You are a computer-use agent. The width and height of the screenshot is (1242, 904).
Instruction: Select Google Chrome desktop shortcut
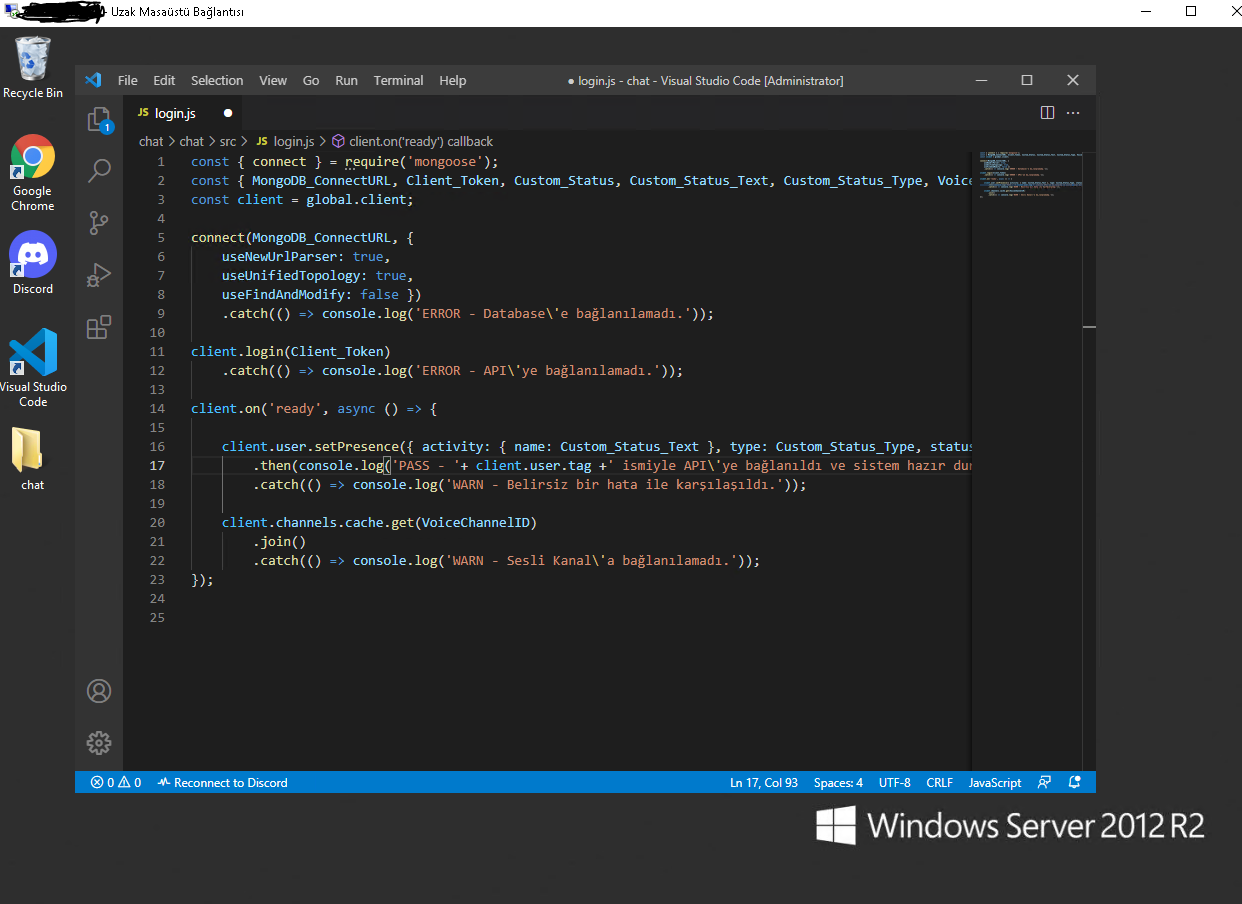pyautogui.click(x=33, y=173)
